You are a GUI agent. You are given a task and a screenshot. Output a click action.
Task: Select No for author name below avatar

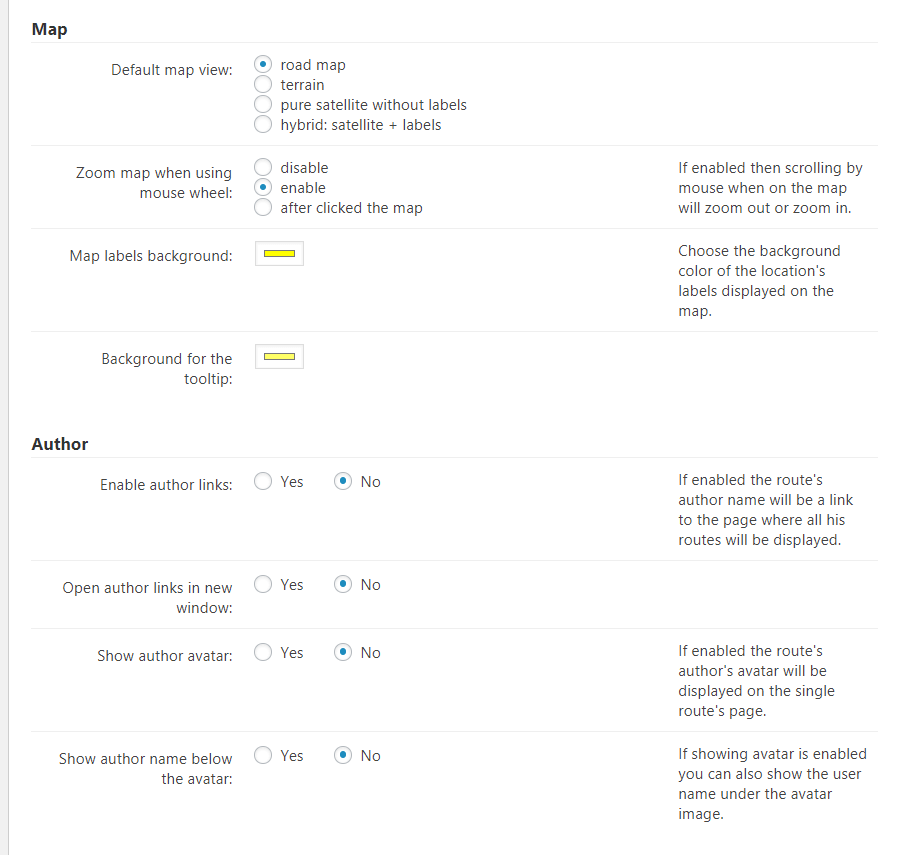coord(343,756)
